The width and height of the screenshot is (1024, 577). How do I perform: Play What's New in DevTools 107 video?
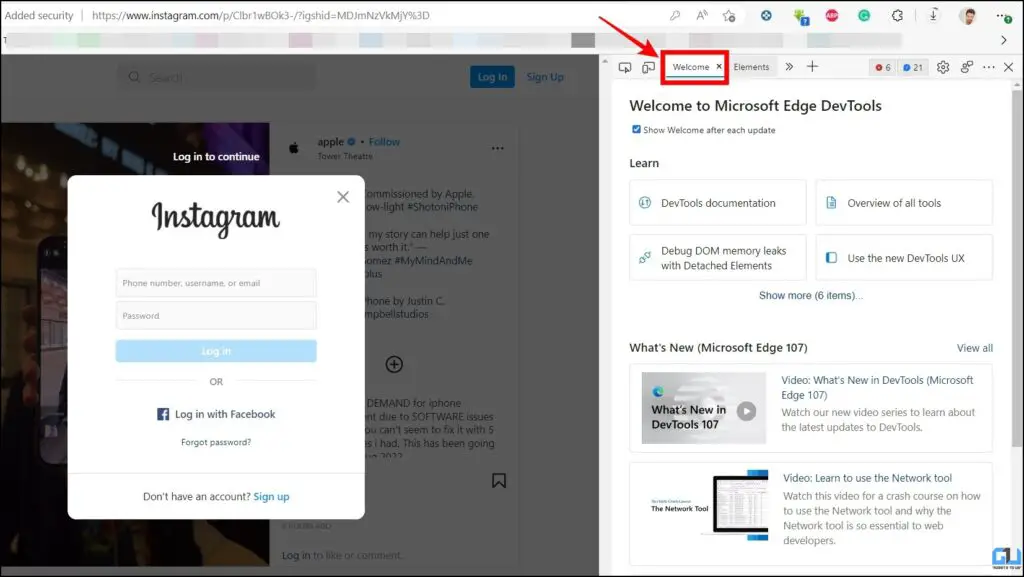tap(746, 411)
